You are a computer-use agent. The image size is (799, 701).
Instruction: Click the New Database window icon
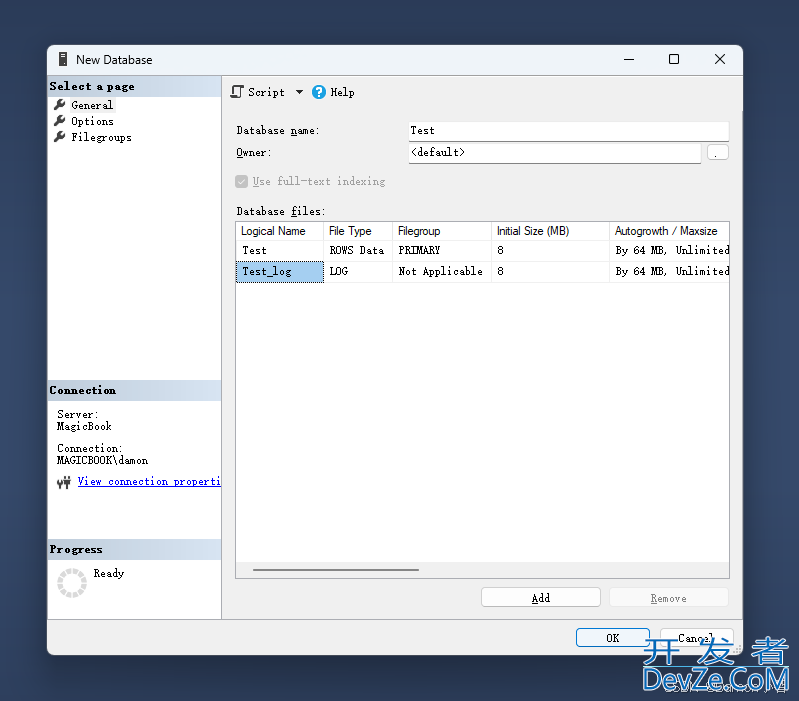pyautogui.click(x=63, y=59)
